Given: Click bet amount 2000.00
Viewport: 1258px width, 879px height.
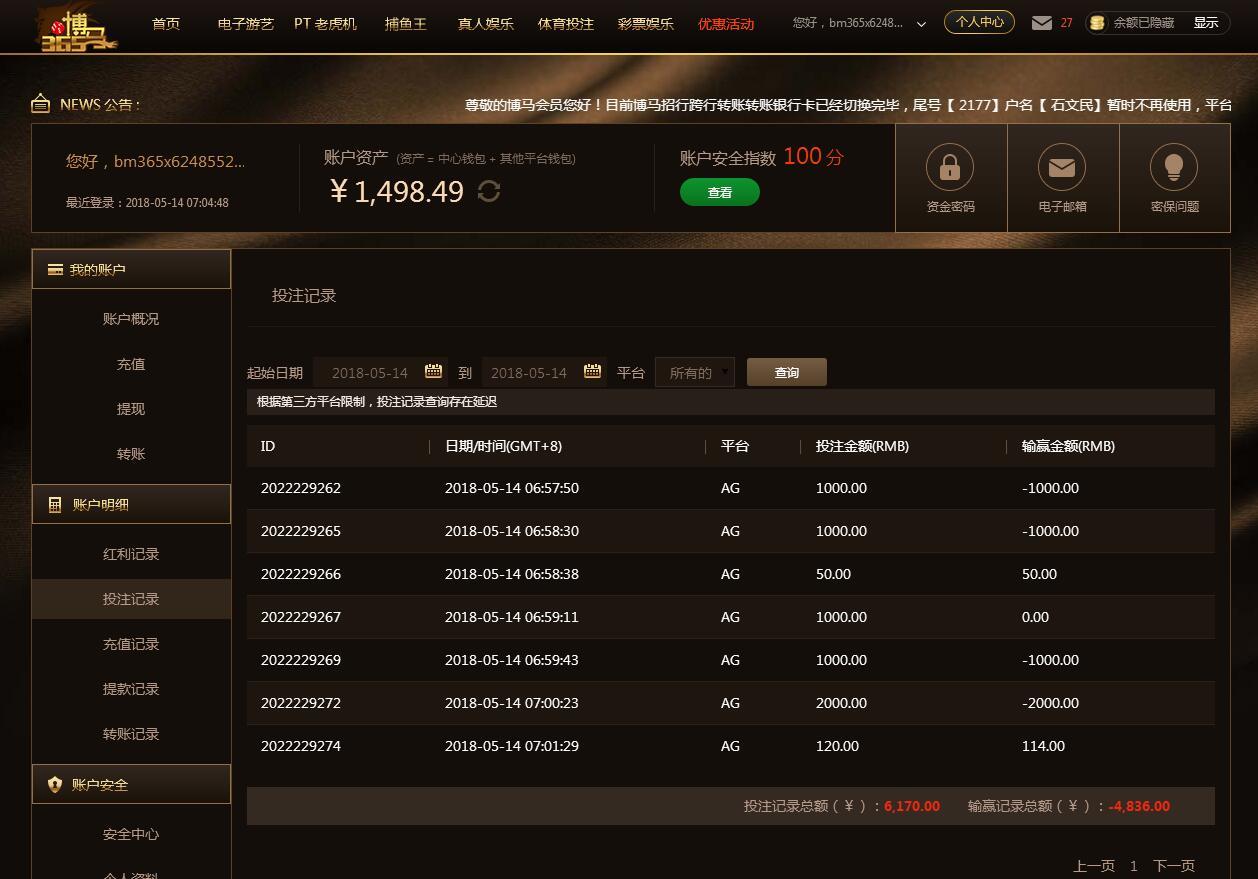Looking at the screenshot, I should (841, 703).
